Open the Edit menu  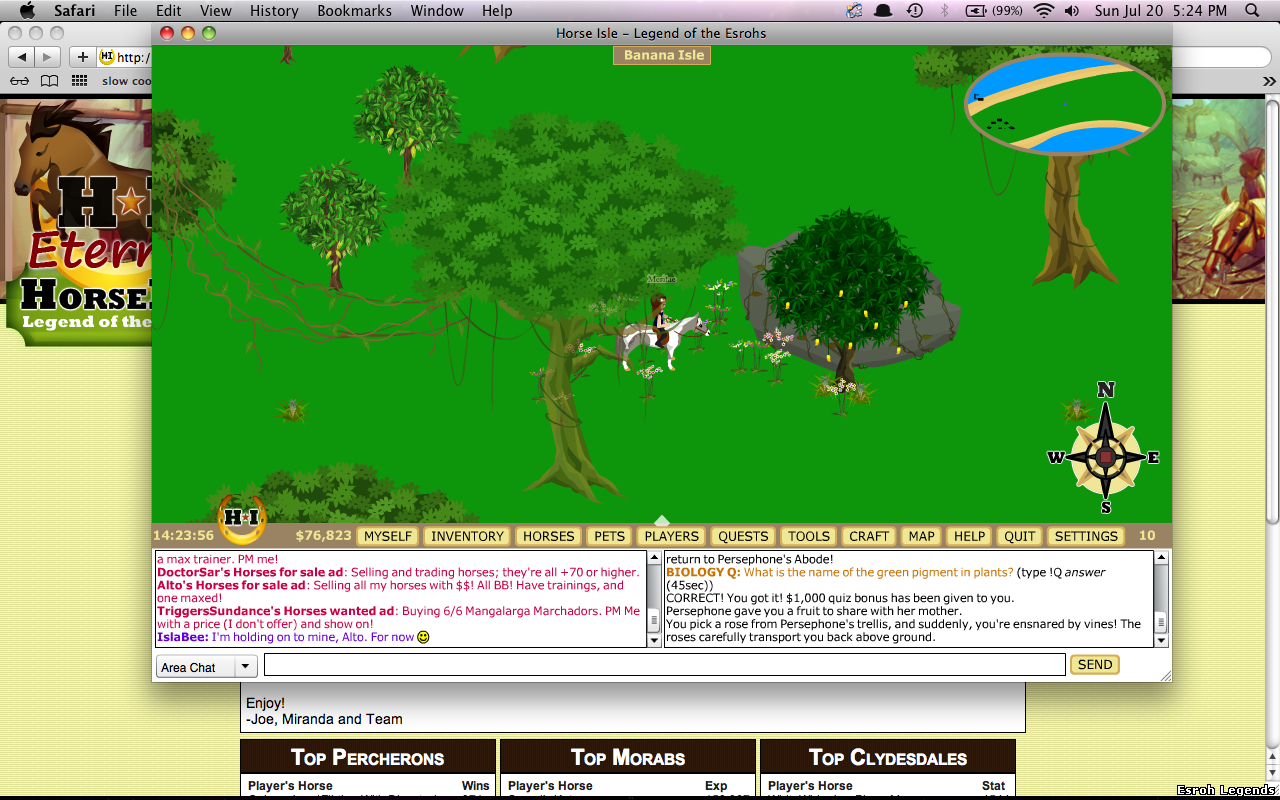pyautogui.click(x=168, y=11)
